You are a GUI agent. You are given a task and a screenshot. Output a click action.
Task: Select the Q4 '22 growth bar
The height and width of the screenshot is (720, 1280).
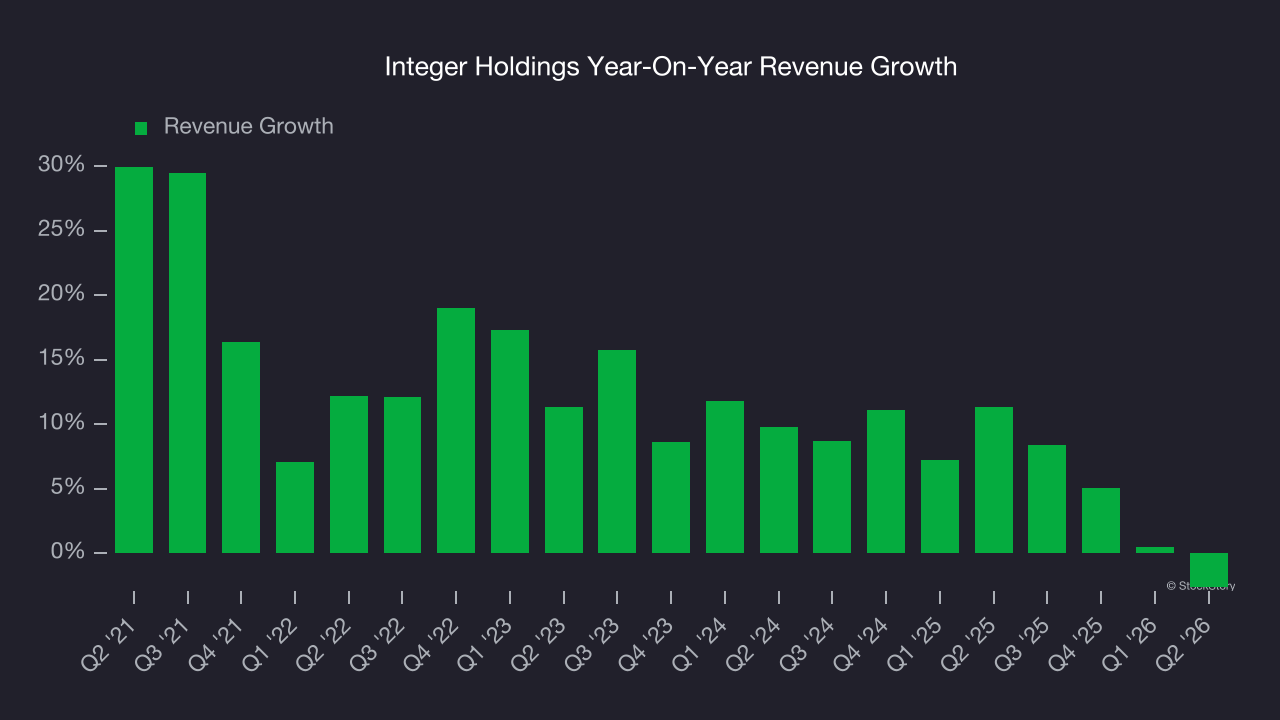[x=456, y=430]
